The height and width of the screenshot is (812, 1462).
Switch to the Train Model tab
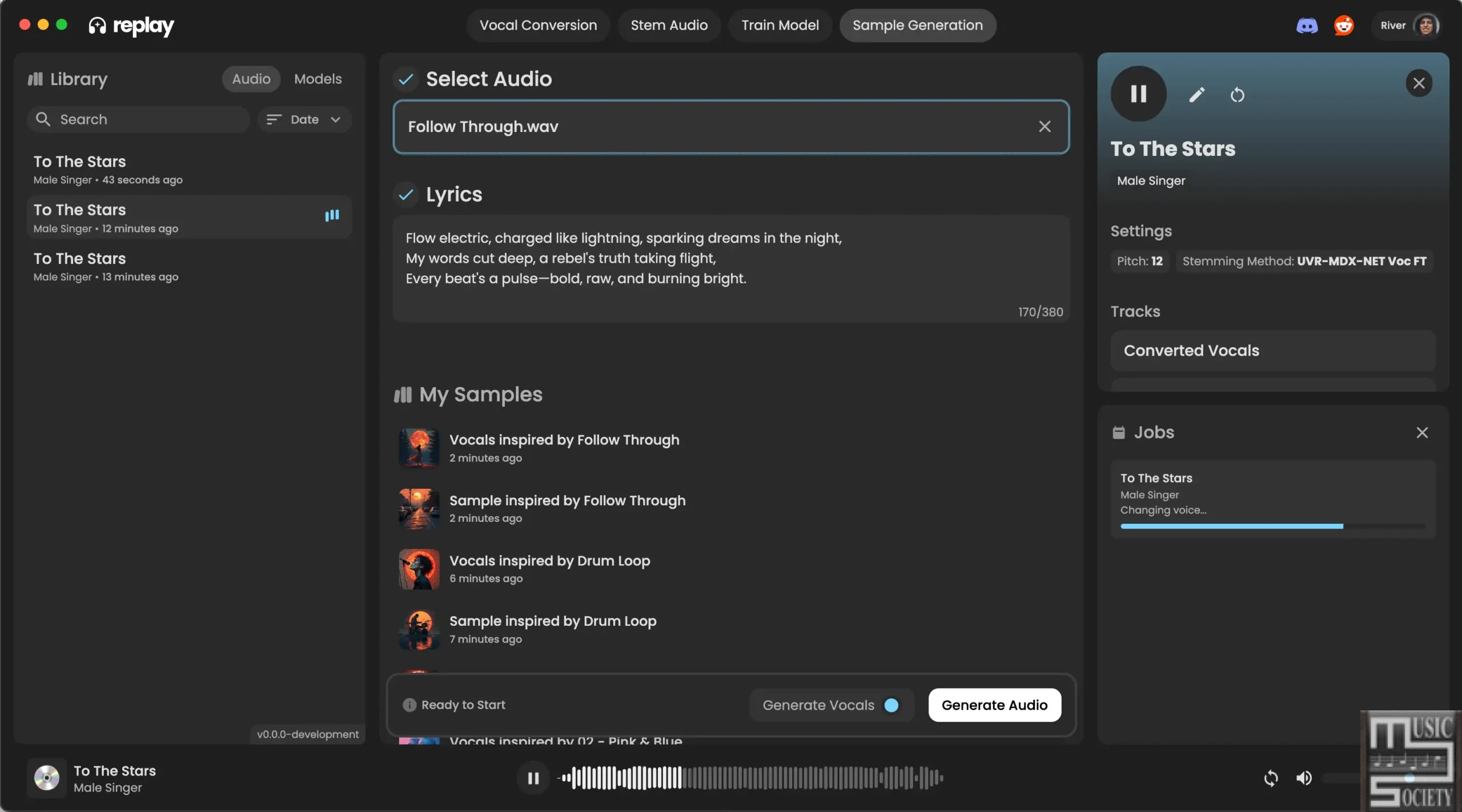780,25
